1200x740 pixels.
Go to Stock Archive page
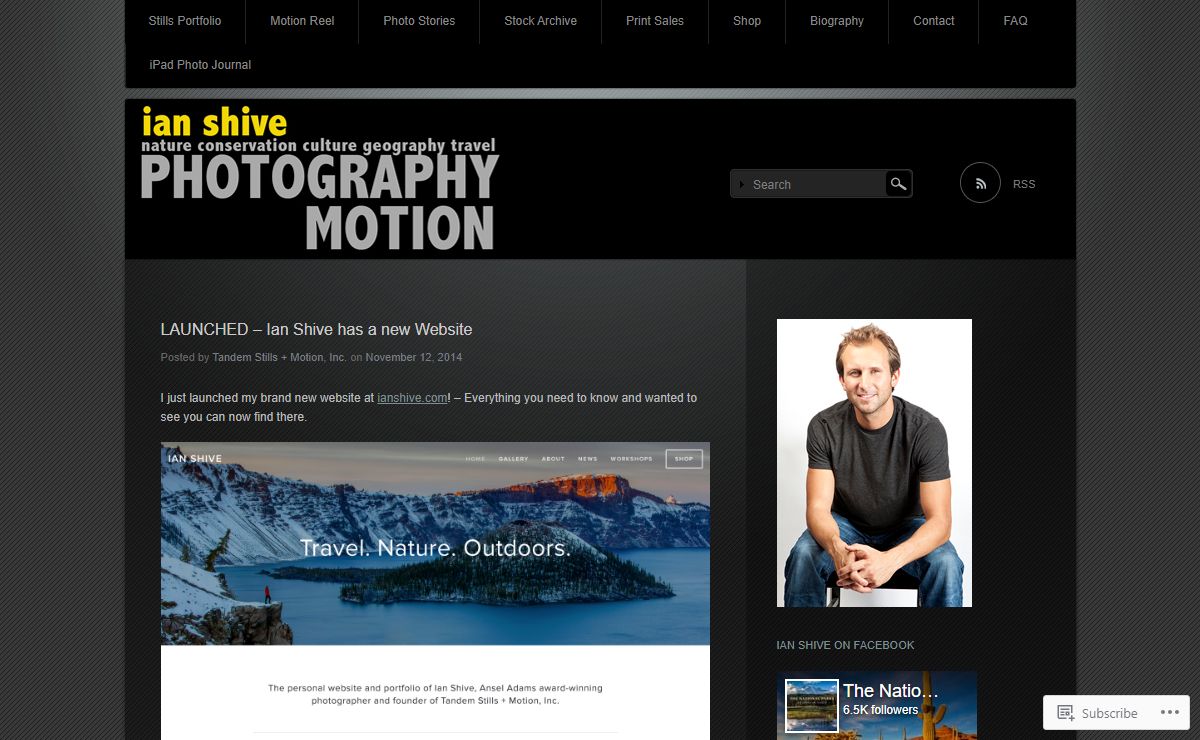pyautogui.click(x=540, y=21)
